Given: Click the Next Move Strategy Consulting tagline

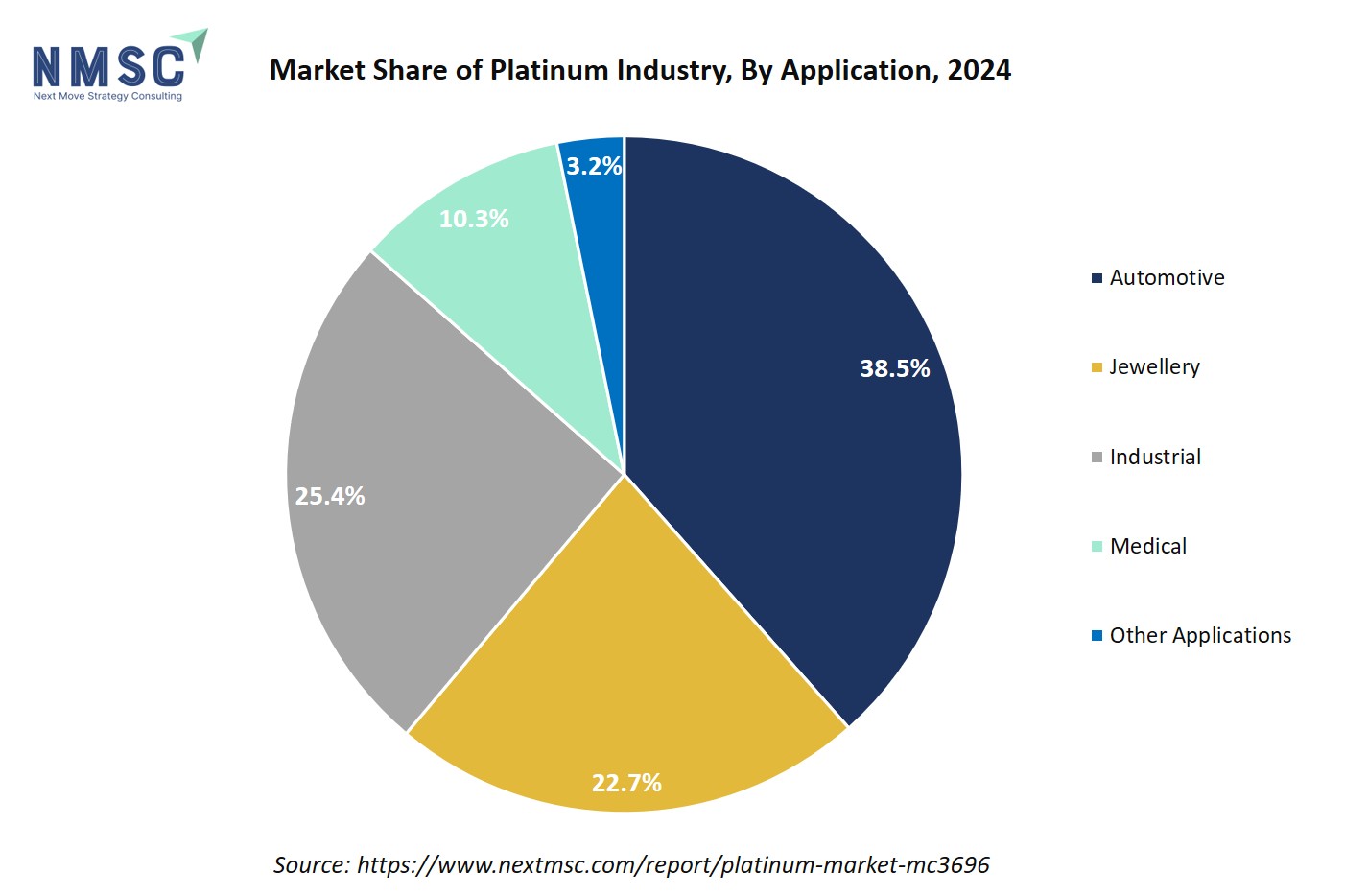Looking at the screenshot, I should (107, 96).
